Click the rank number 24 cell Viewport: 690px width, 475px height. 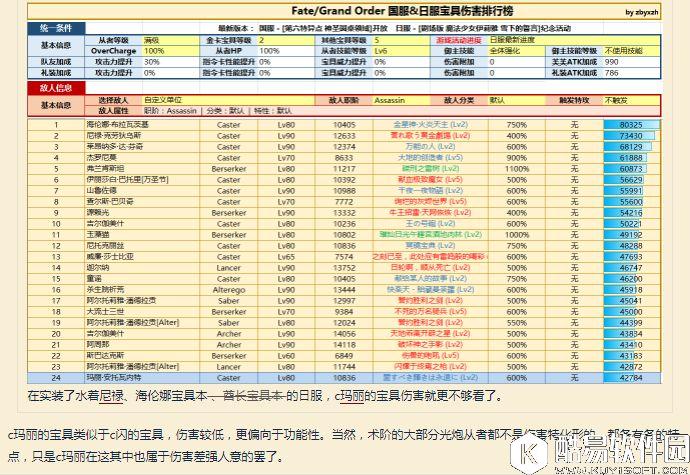point(56,378)
